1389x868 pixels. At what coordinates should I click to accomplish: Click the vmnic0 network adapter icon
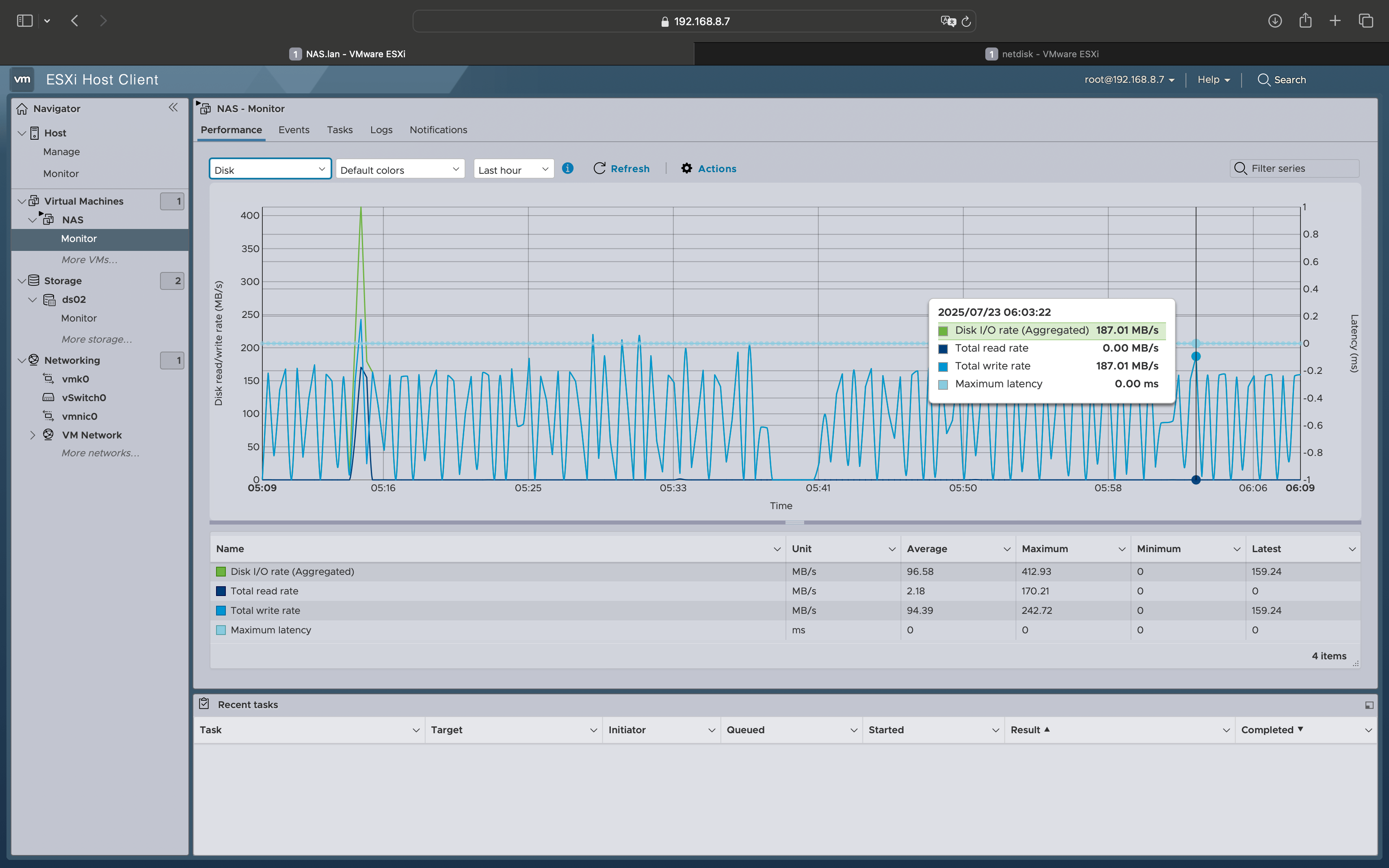click(x=49, y=416)
